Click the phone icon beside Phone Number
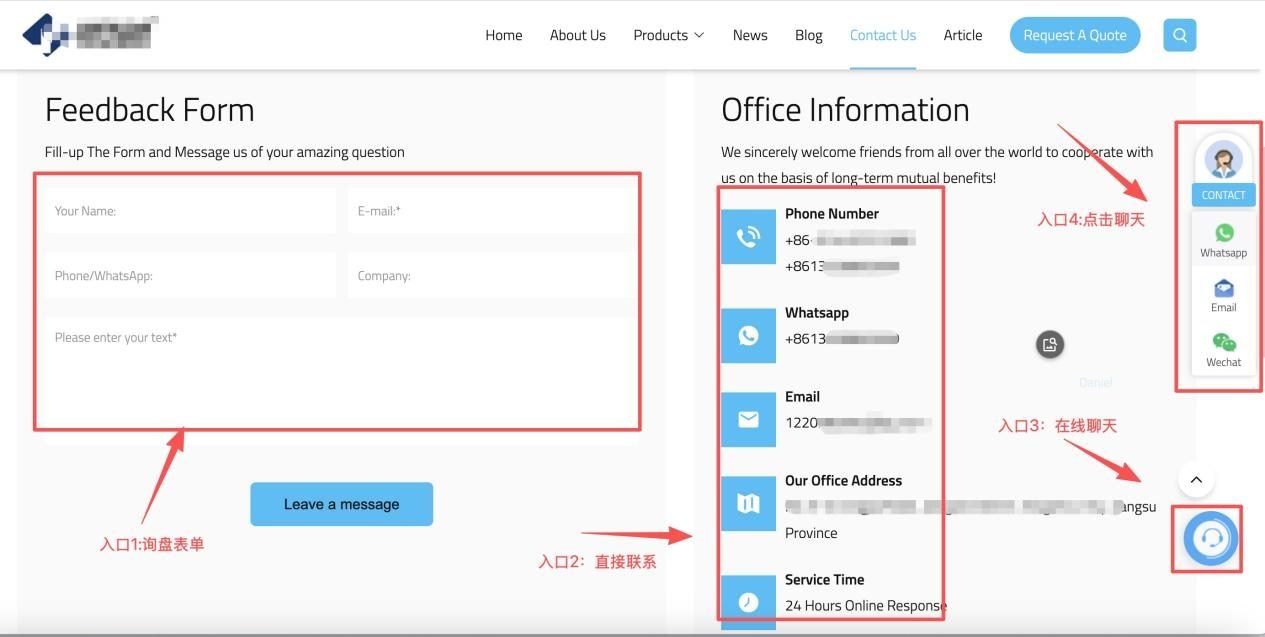Image resolution: width=1265 pixels, height=637 pixels. pos(748,237)
